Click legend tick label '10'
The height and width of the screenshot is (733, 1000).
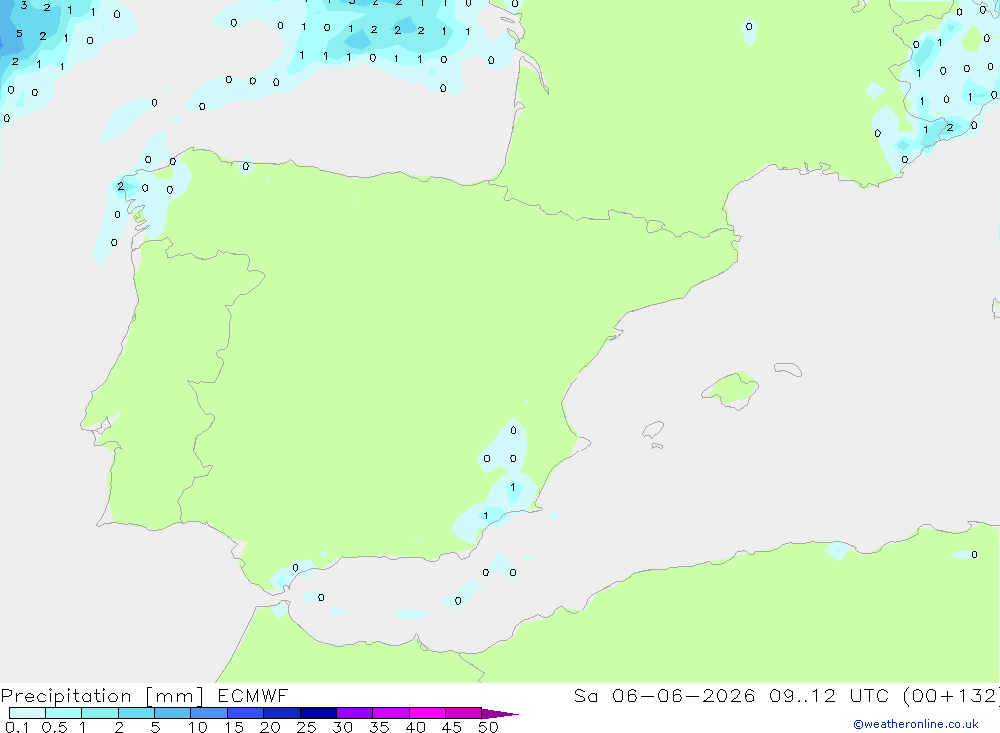[x=198, y=727]
